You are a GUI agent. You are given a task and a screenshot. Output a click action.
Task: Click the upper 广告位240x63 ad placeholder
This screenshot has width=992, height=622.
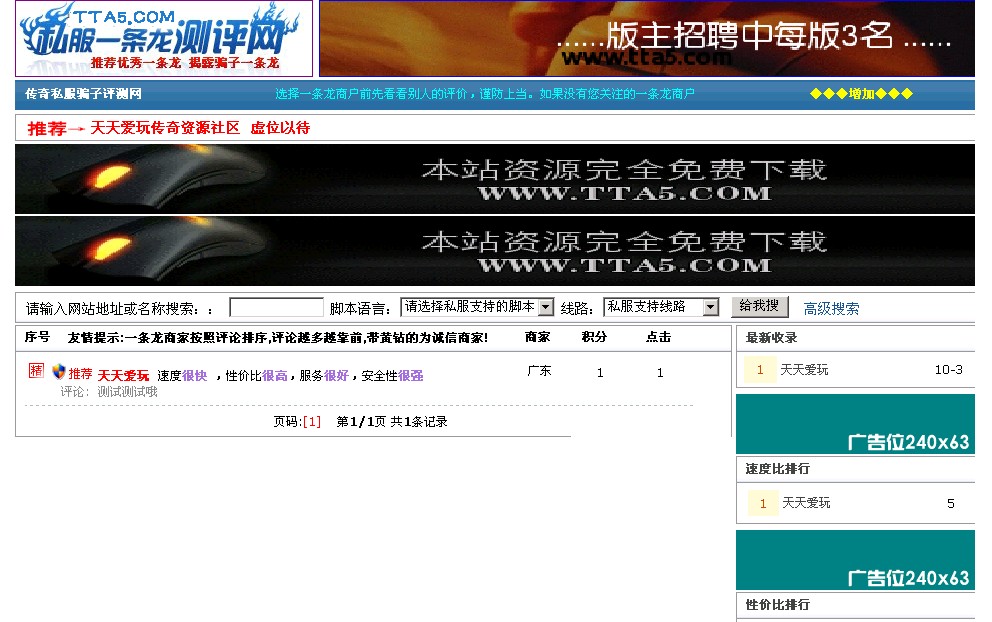click(855, 424)
